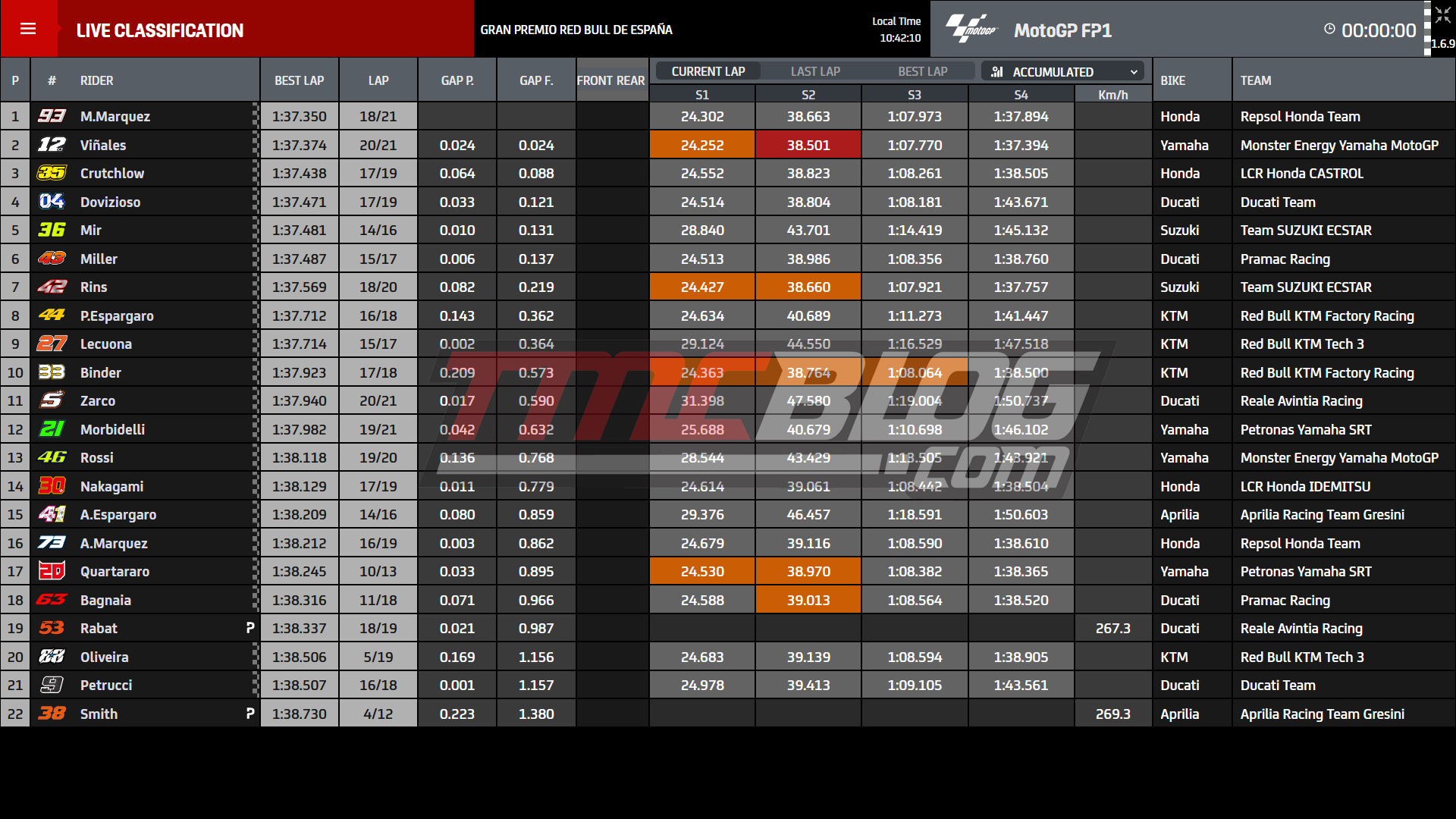Click rider number 38 badge
This screenshot has width=1456, height=819.
coord(52,714)
